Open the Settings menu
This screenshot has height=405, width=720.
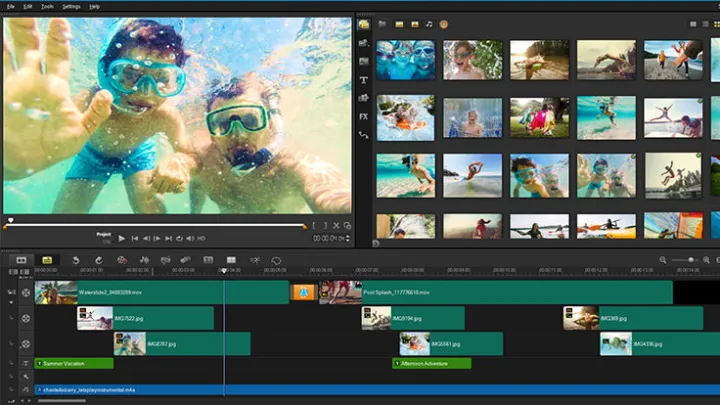pos(71,6)
